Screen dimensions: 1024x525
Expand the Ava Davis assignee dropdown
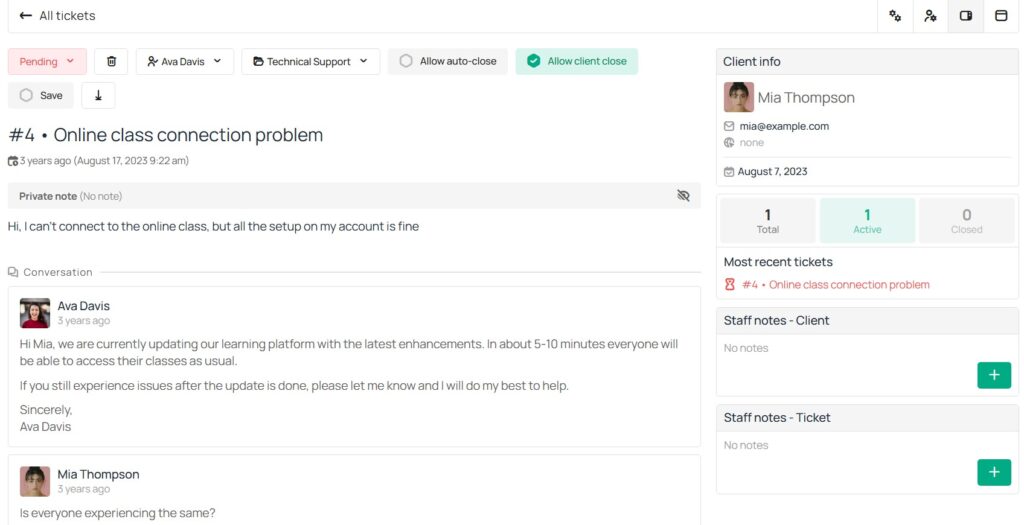point(184,62)
